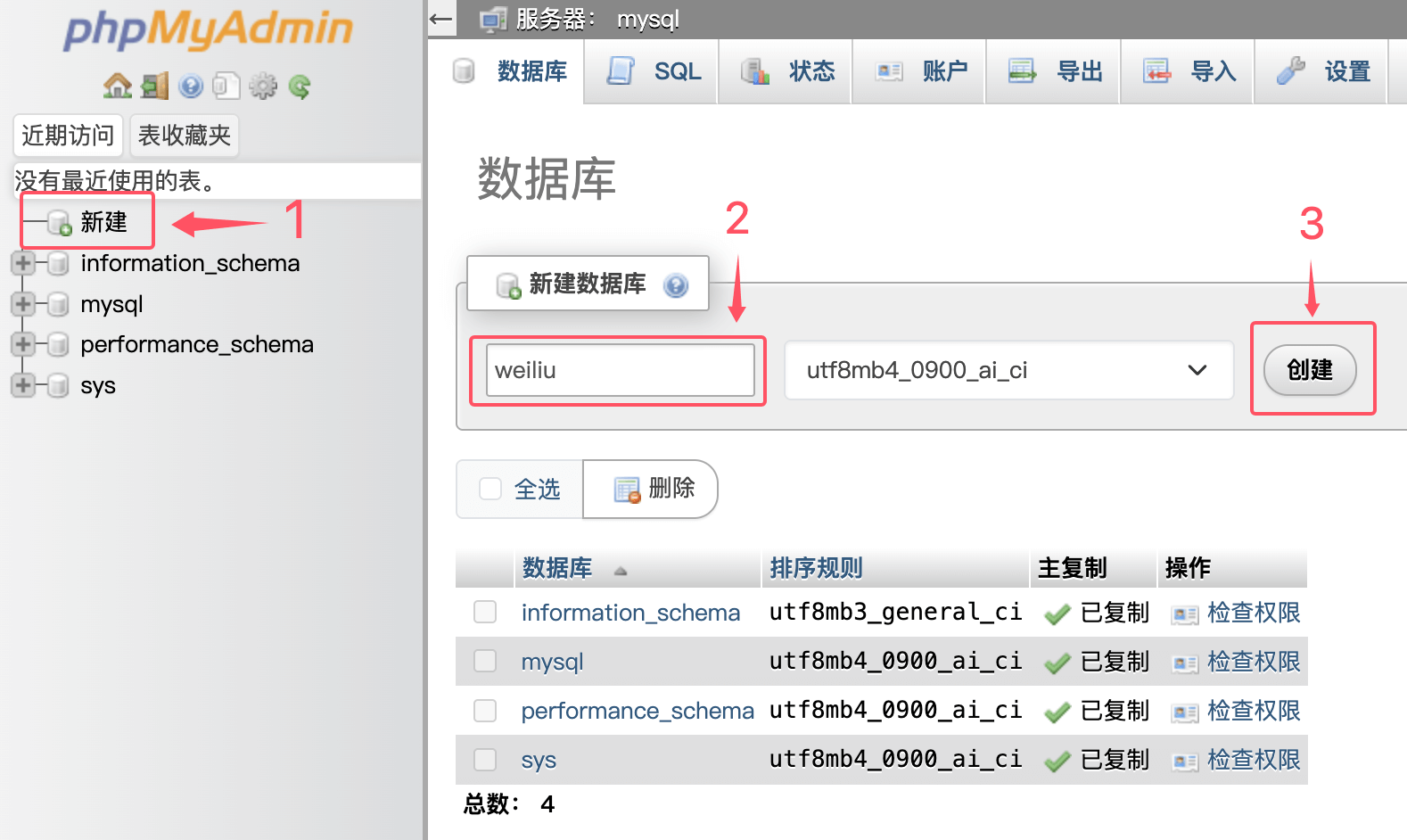The image size is (1407, 840).
Task: Select information_schema in navigation tree
Action: point(190,263)
